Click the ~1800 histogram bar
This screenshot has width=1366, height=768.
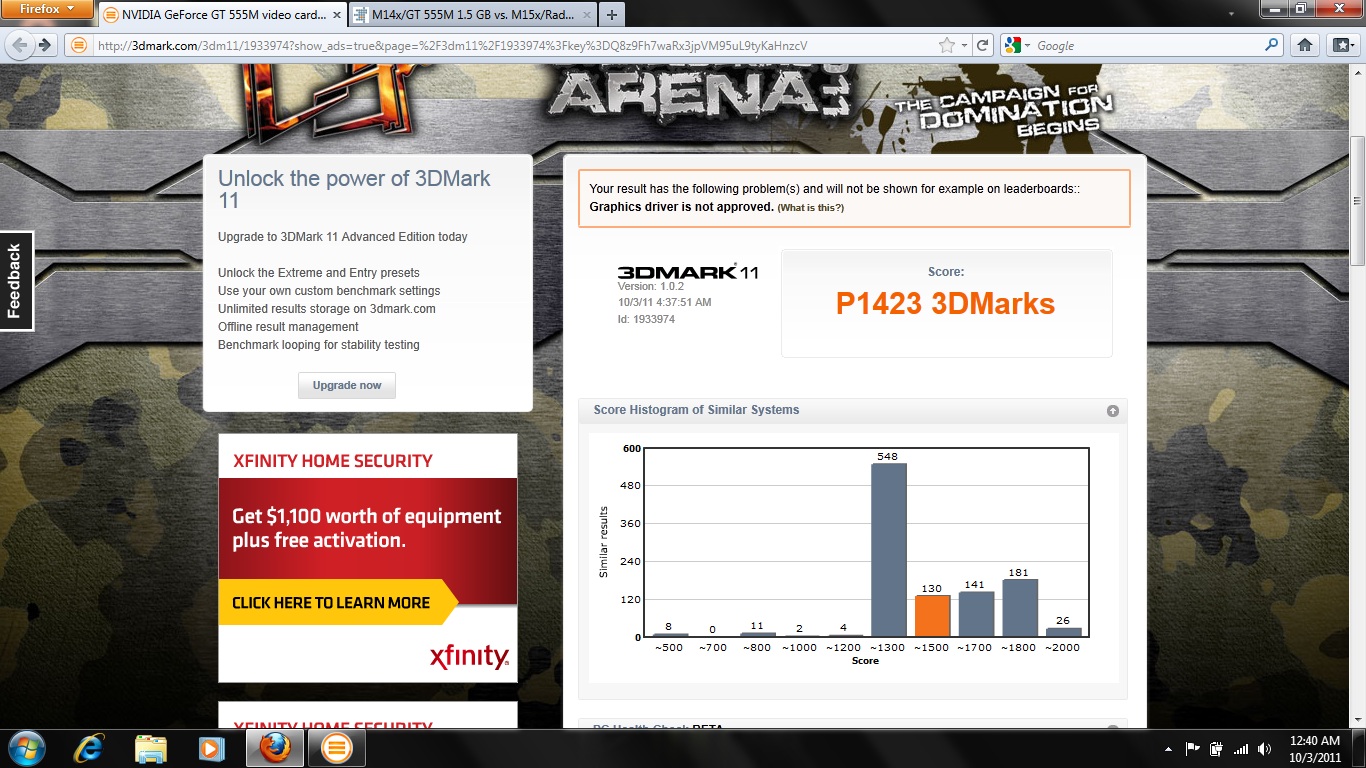pyautogui.click(x=1020, y=608)
